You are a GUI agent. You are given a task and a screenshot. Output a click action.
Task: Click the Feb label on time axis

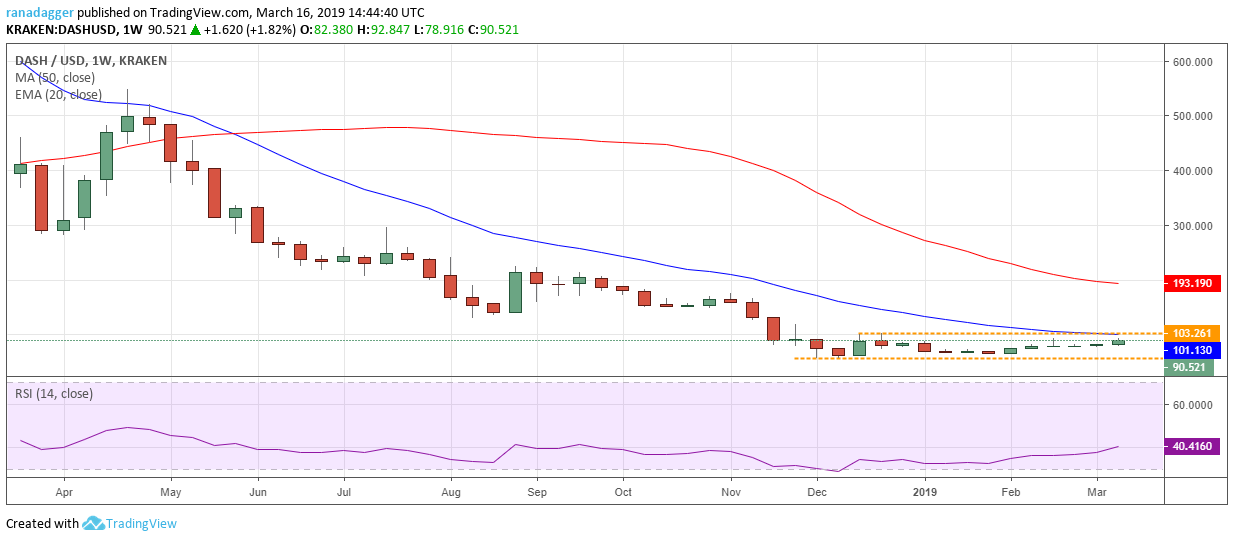click(x=1011, y=492)
